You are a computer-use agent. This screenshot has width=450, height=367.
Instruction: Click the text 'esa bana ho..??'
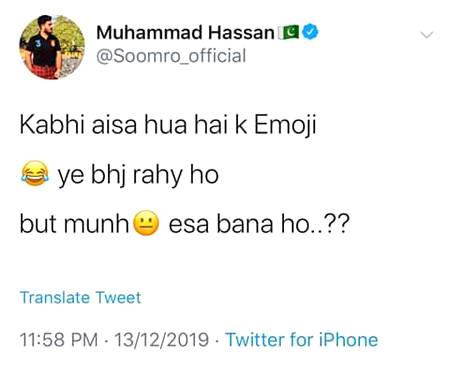[259, 224]
